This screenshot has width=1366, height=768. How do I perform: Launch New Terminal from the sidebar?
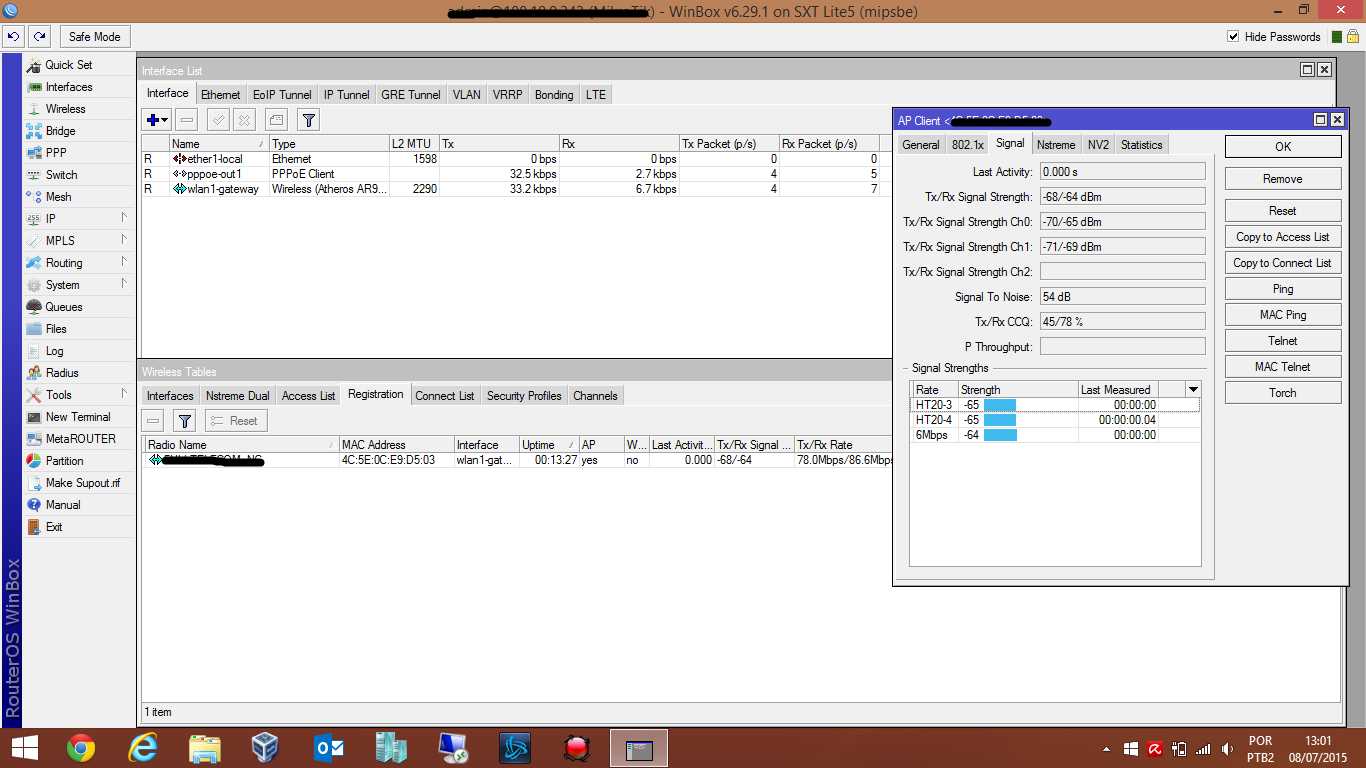(x=78, y=417)
